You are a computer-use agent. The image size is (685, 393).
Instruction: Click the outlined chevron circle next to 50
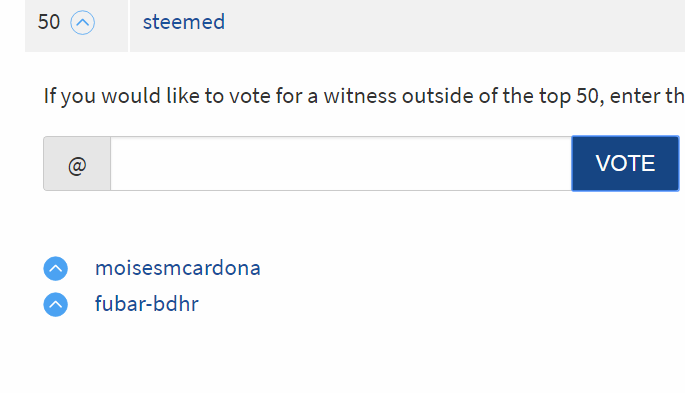[83, 22]
